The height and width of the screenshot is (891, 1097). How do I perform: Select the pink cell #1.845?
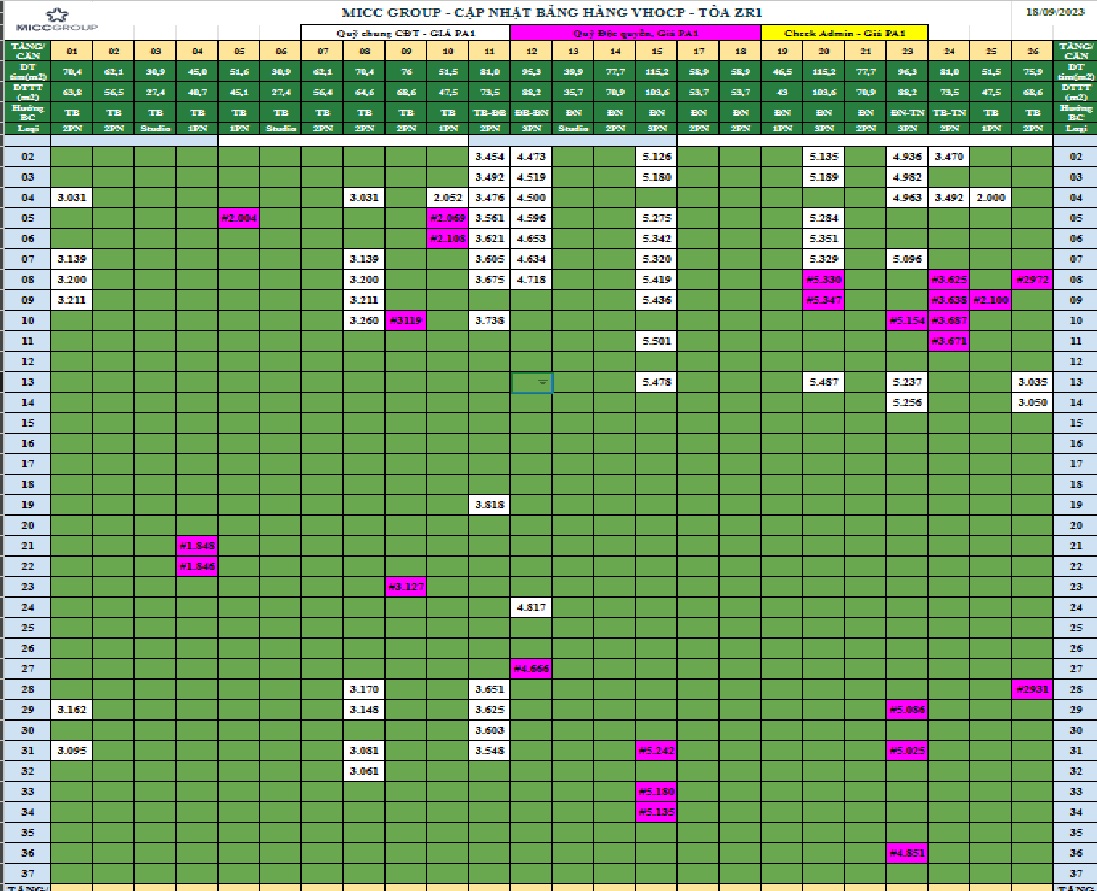click(197, 546)
